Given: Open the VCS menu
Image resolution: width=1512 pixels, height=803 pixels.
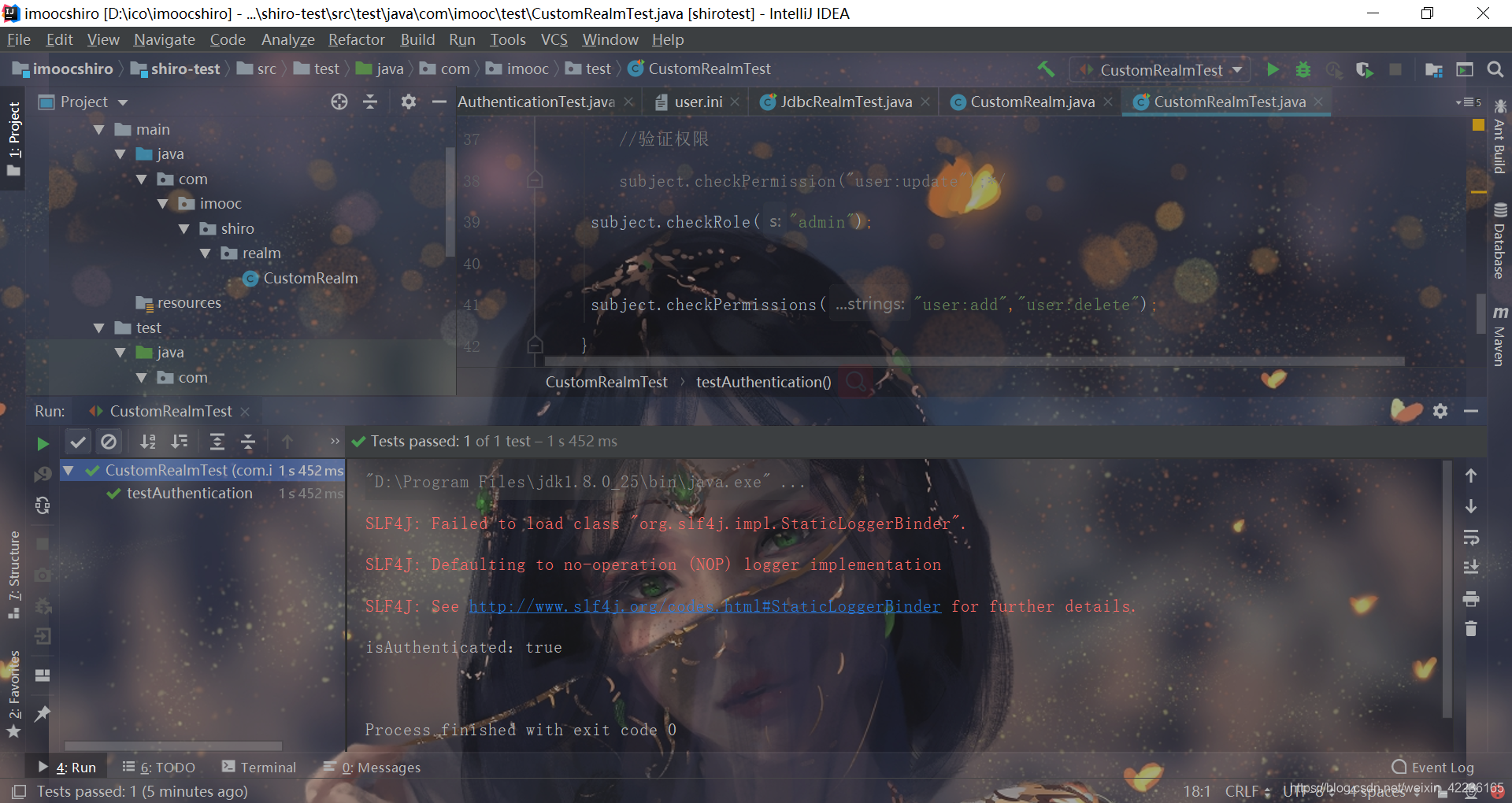Looking at the screenshot, I should [x=554, y=39].
